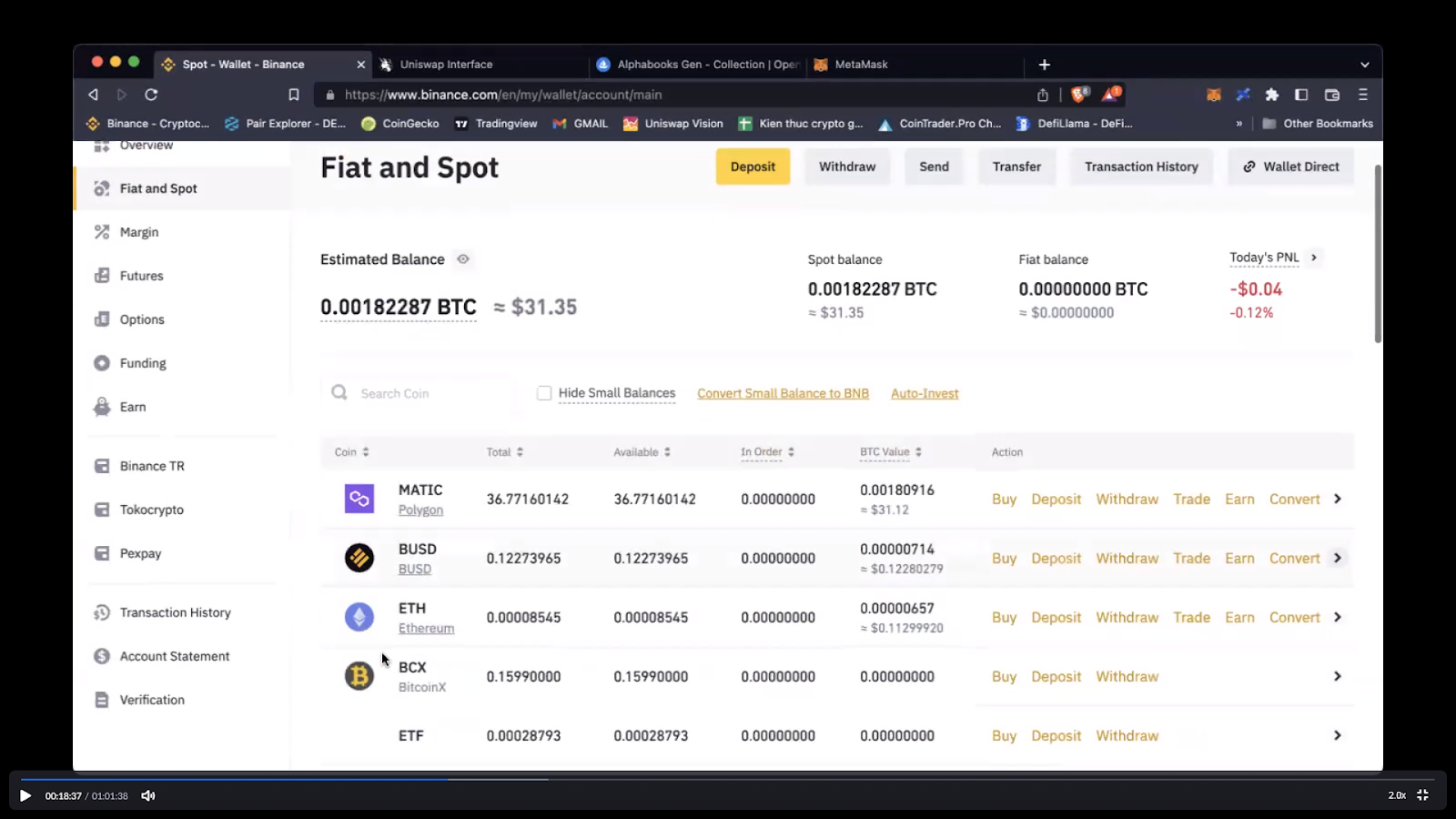Bookmark this page icon
Viewport: 1456px width, 819px height.
point(293,95)
